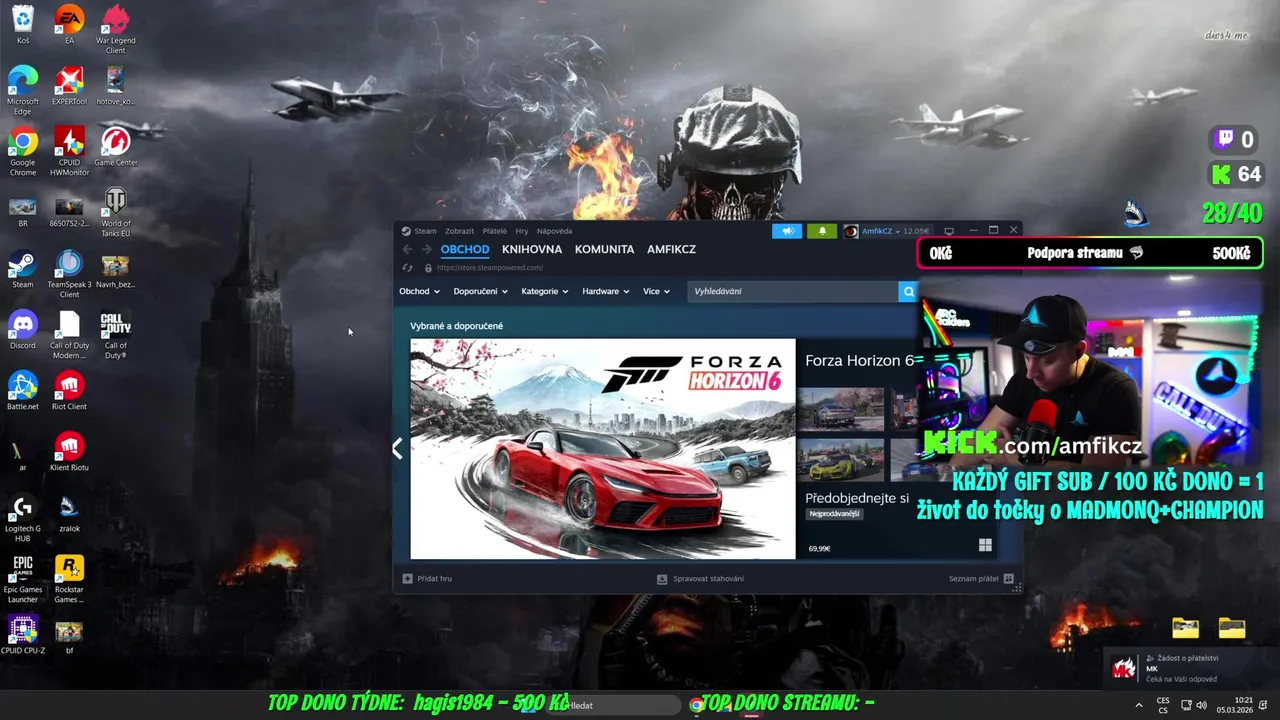Open the Žádost o přátelství notification from MK
Screen dimensions: 1280x720
[1190, 668]
